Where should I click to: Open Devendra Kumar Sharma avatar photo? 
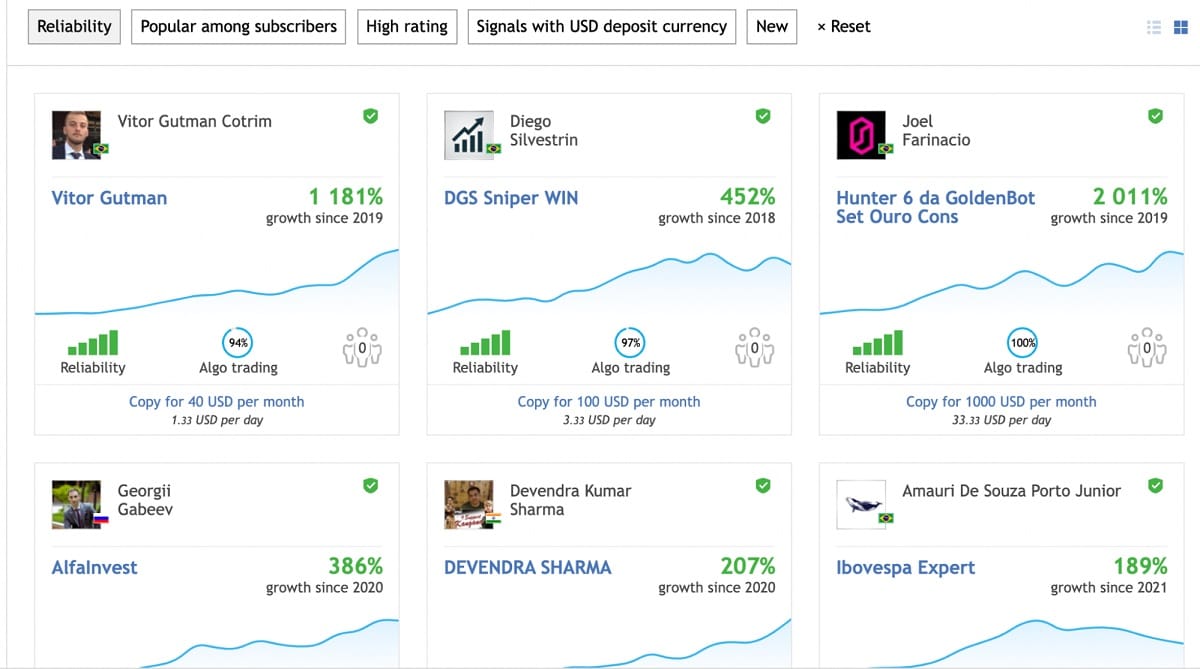[469, 505]
